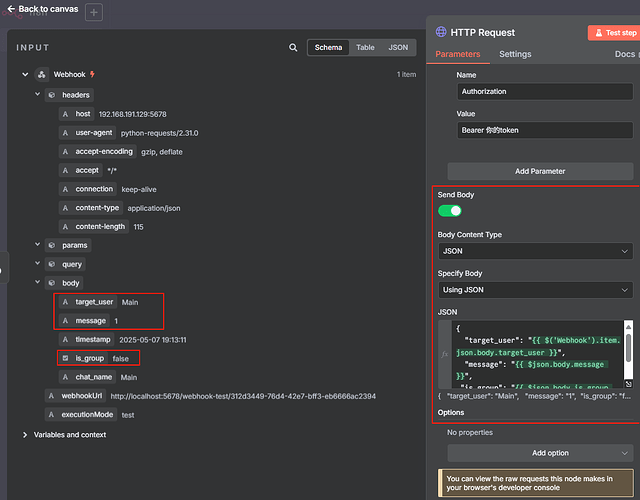The width and height of the screenshot is (640, 500).
Task: Select the content-type field pill
Action: click(91, 208)
